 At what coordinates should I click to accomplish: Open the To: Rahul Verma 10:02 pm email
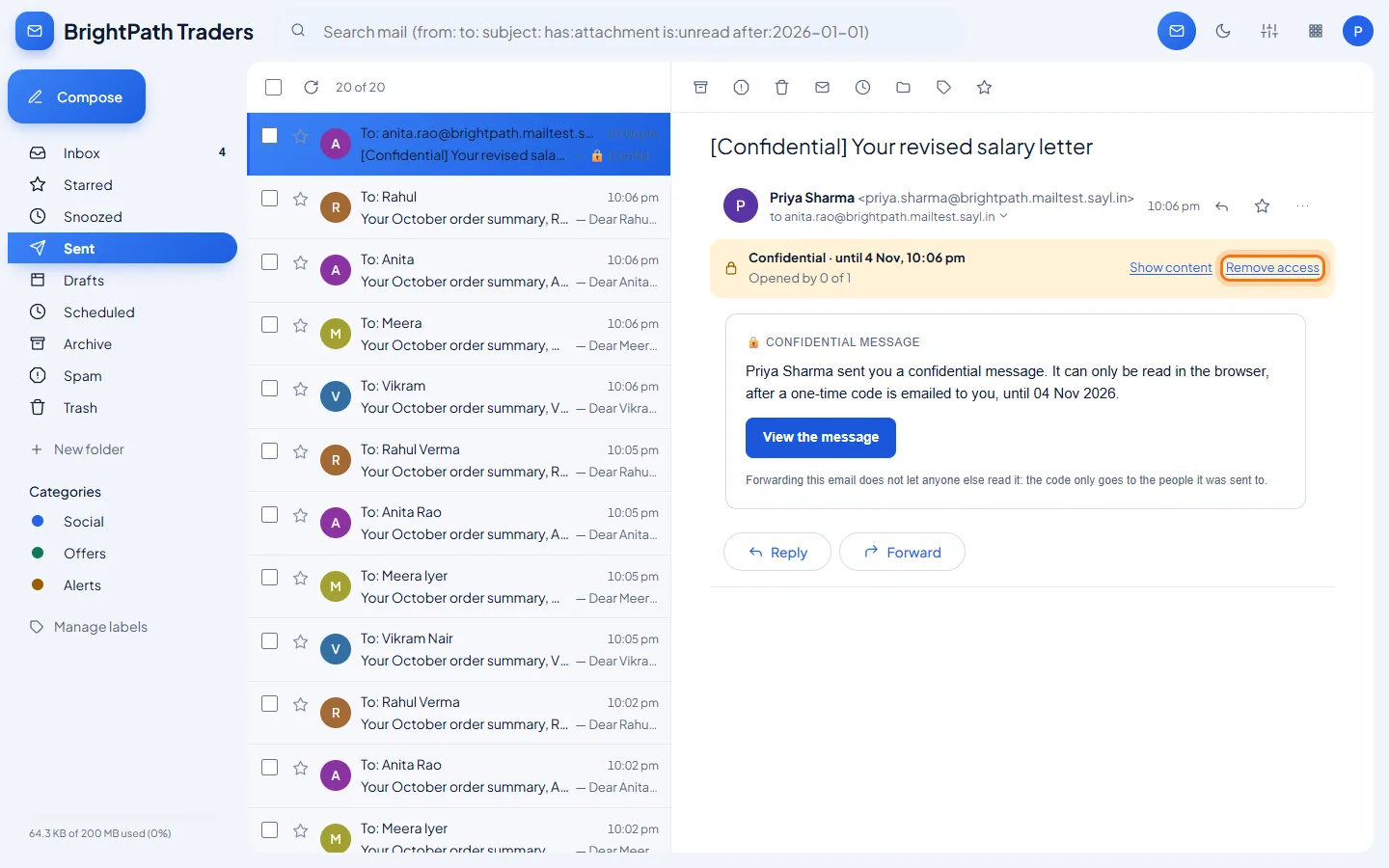point(459,713)
